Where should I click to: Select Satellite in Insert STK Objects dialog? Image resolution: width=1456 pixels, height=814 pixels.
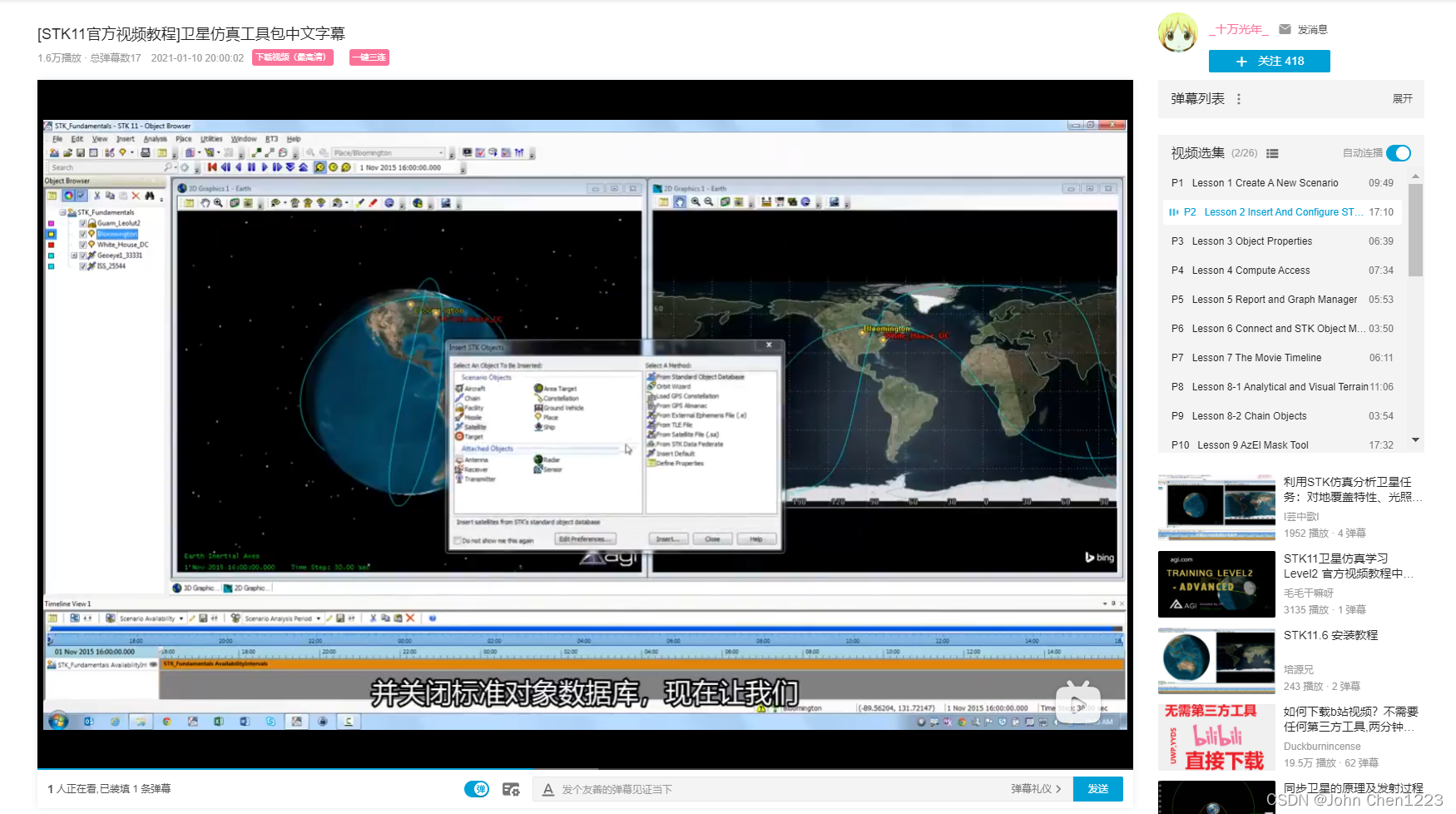coord(471,427)
